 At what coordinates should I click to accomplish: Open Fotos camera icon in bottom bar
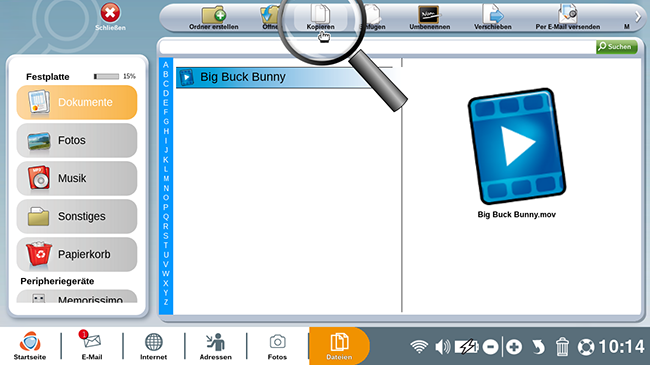(x=277, y=346)
